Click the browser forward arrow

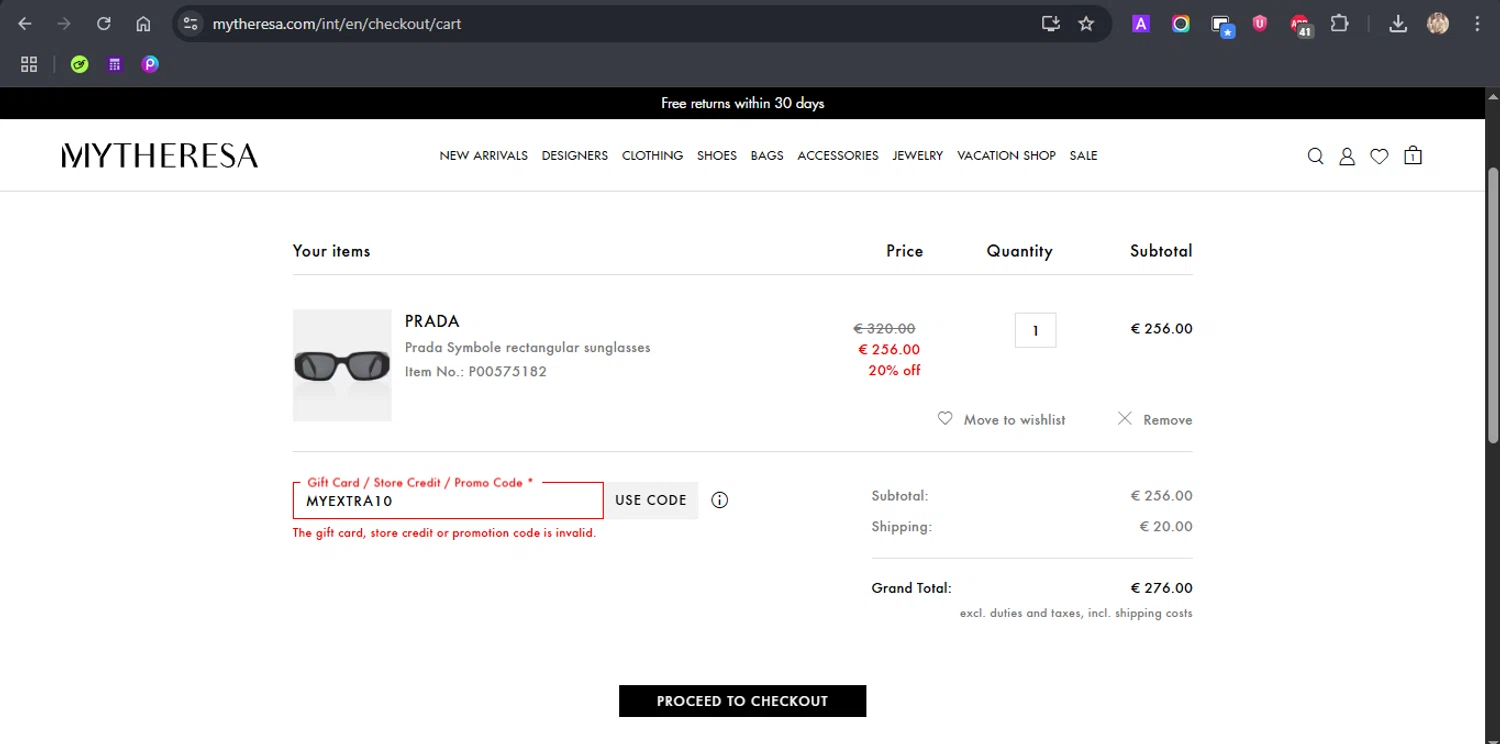[64, 24]
